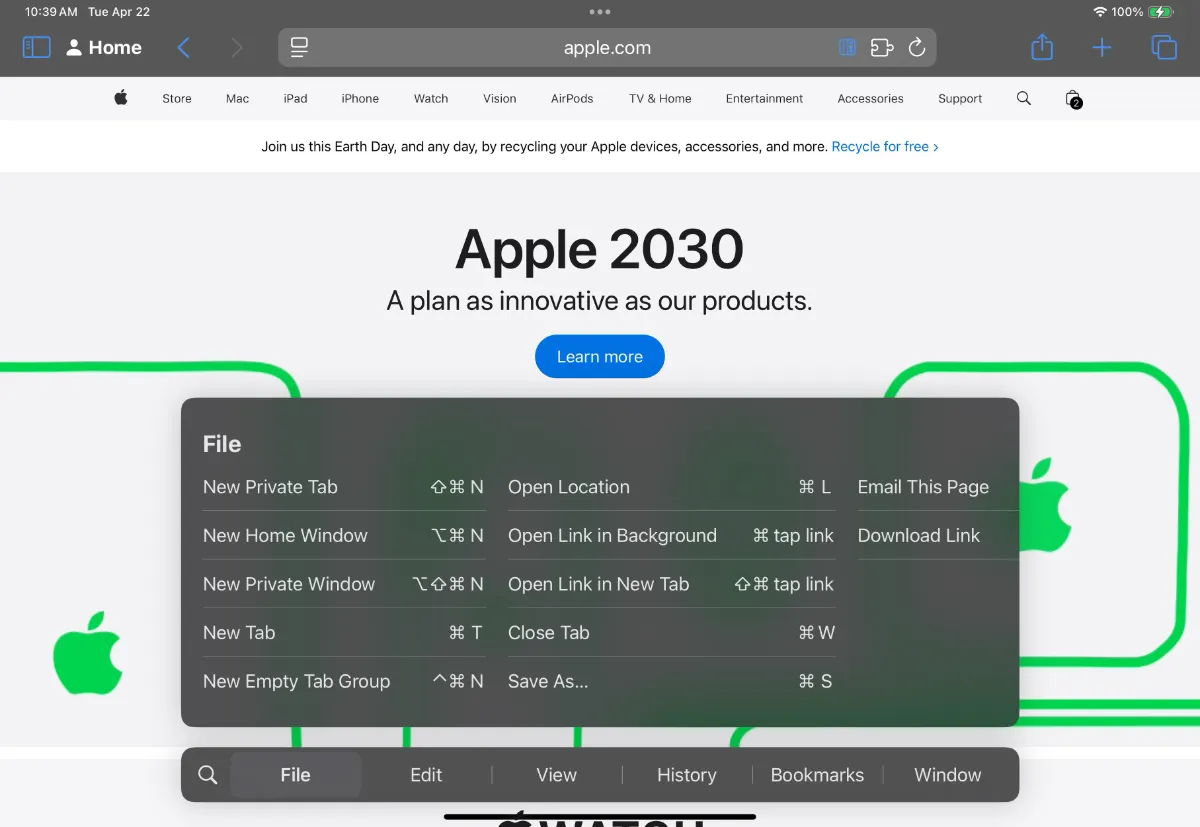Switch to the Window tab
The width and height of the screenshot is (1200, 827).
948,775
